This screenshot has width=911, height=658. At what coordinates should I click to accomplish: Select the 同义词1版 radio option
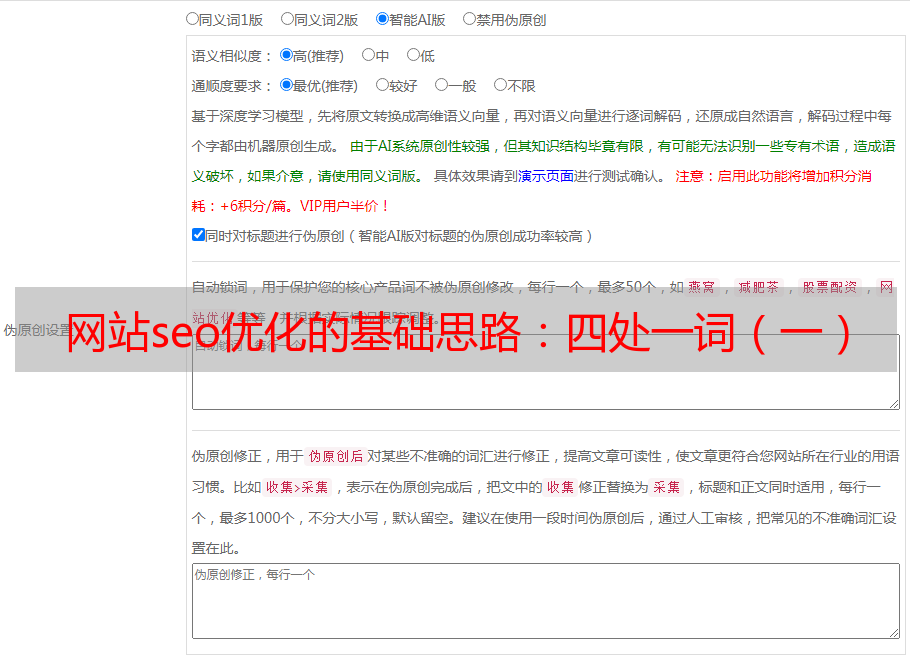point(192,19)
